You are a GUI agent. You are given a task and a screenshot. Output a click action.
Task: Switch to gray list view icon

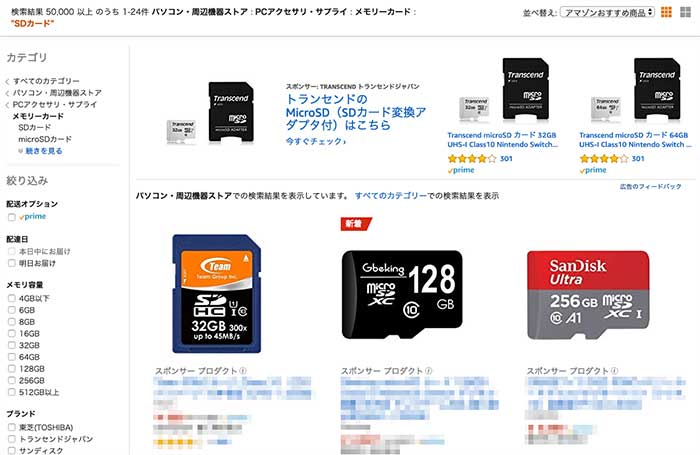685,12
